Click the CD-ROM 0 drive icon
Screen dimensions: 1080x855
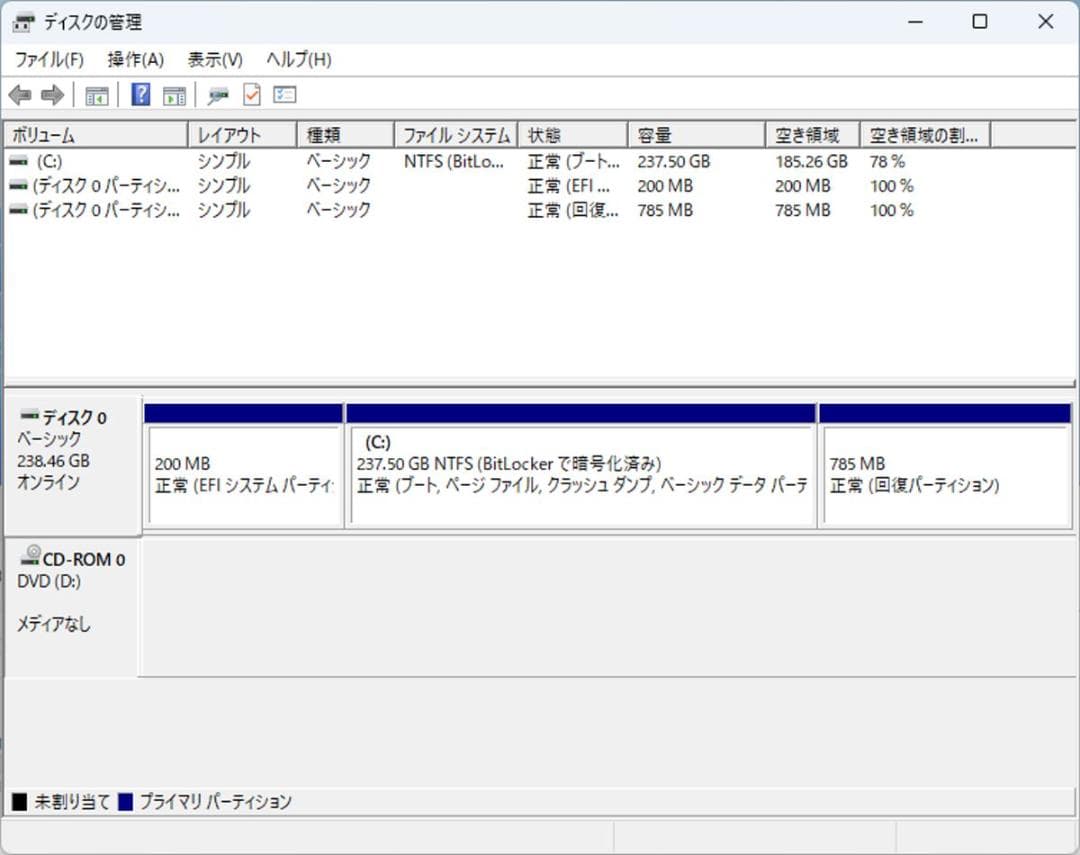pos(28,559)
